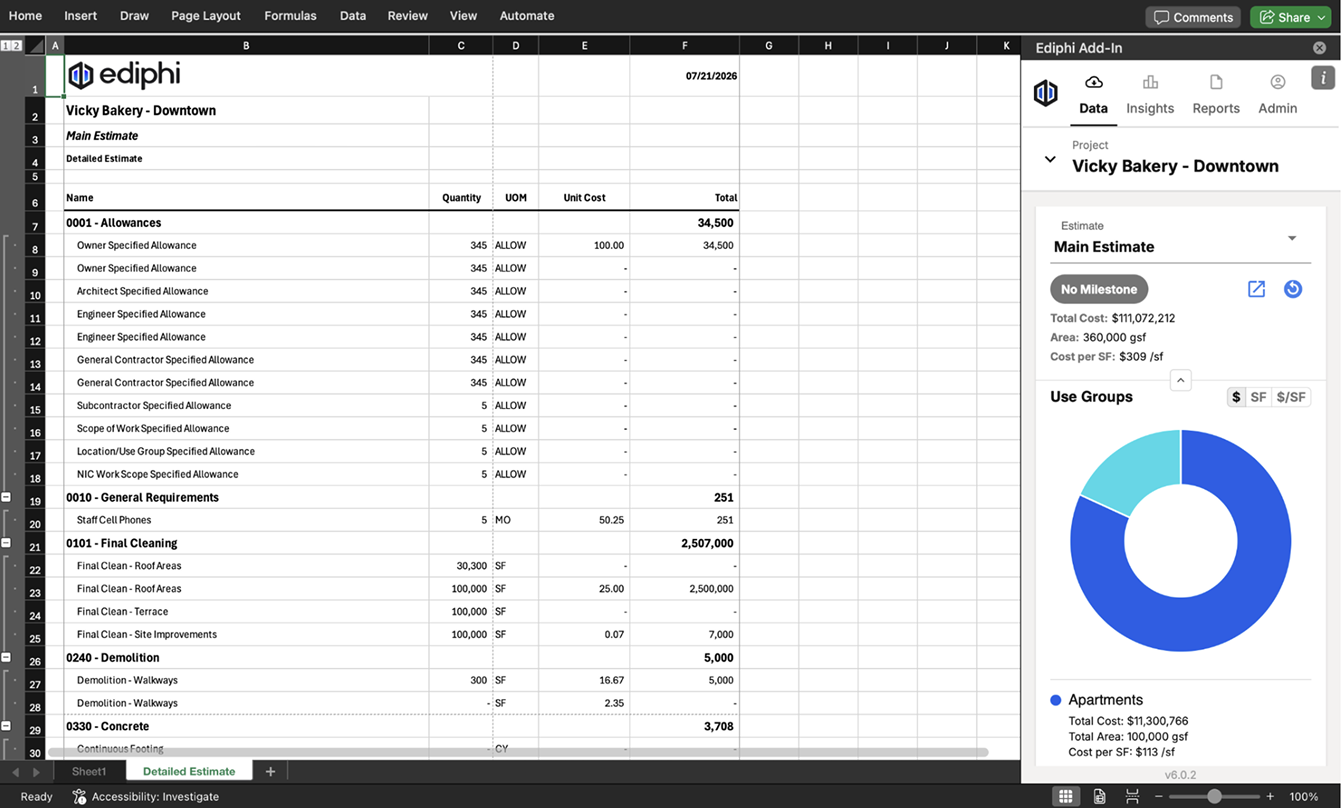Click the No Milestone button

(1099, 289)
